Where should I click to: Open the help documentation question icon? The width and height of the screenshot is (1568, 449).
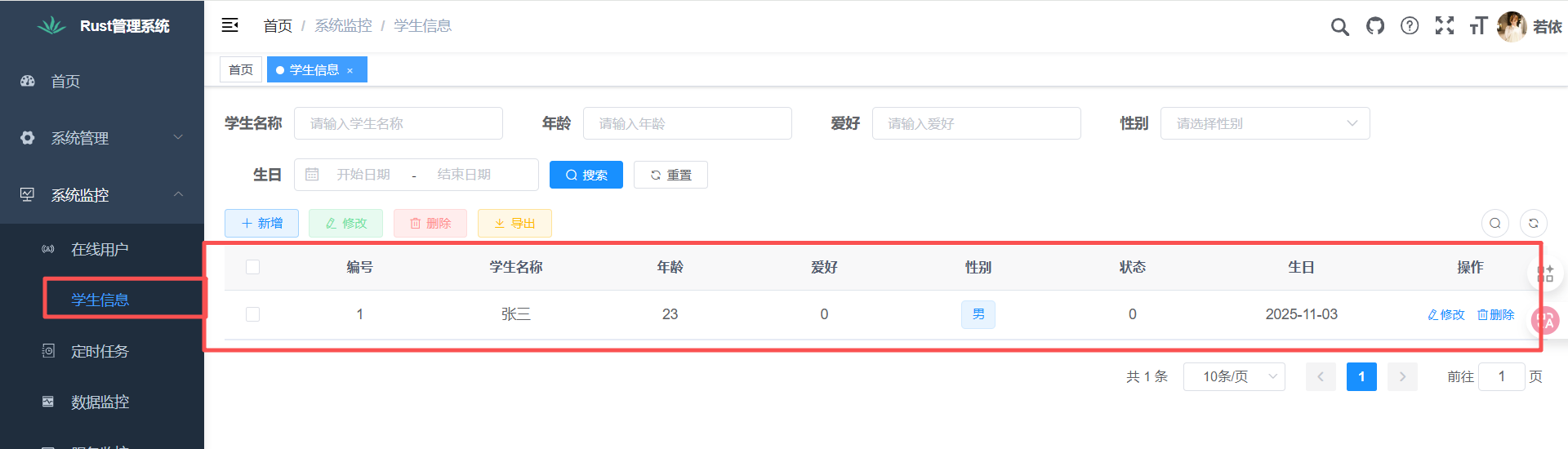1410,26
